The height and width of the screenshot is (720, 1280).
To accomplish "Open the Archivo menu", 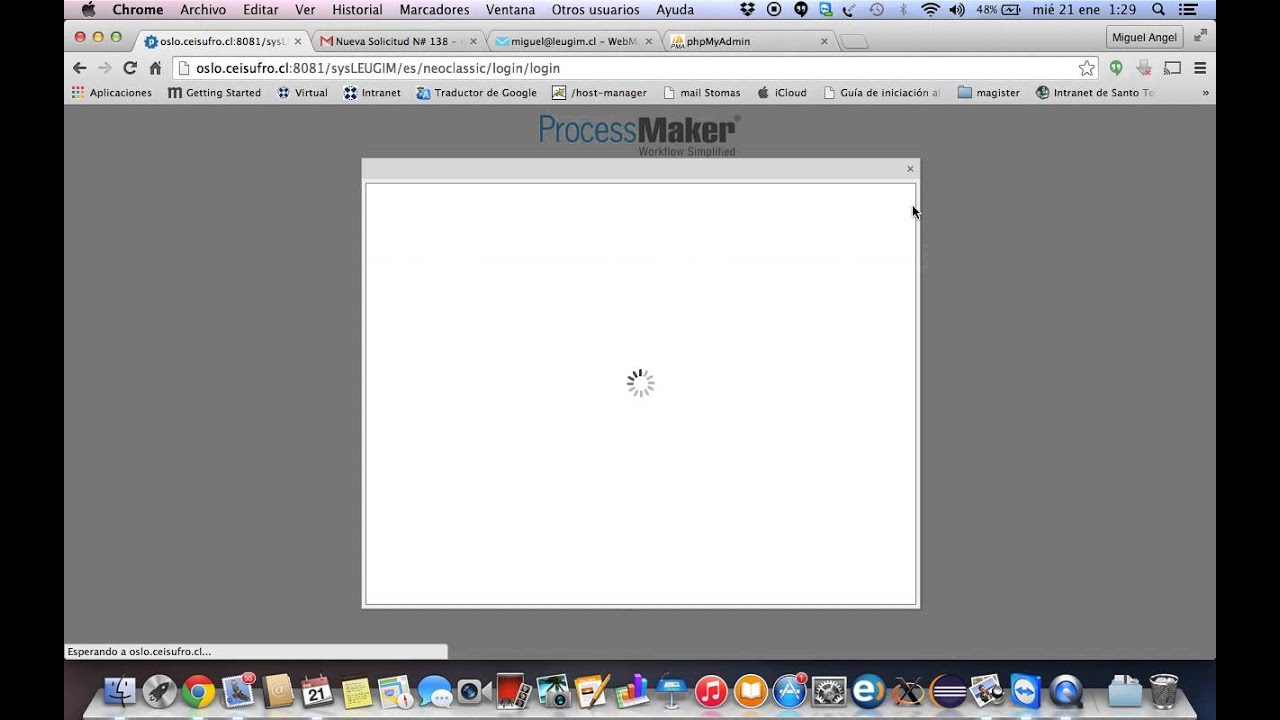I will [x=203, y=10].
